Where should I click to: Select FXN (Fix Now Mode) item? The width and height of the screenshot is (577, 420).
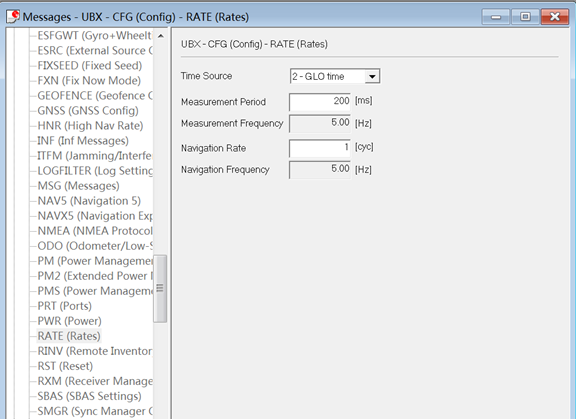coord(89,81)
